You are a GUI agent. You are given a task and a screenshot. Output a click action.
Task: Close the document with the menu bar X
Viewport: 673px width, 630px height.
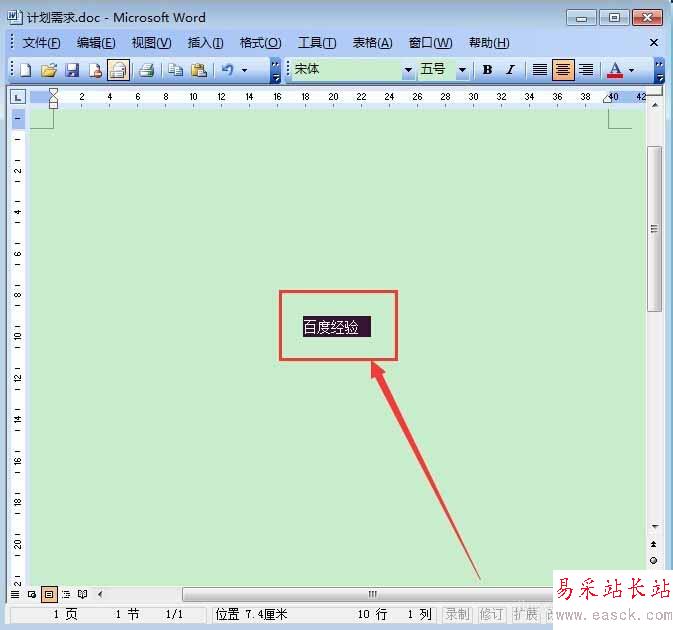coord(654,42)
